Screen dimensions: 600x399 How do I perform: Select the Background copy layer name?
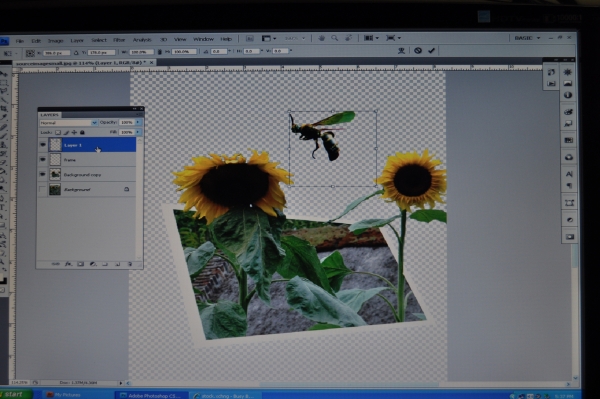pyautogui.click(x=82, y=175)
